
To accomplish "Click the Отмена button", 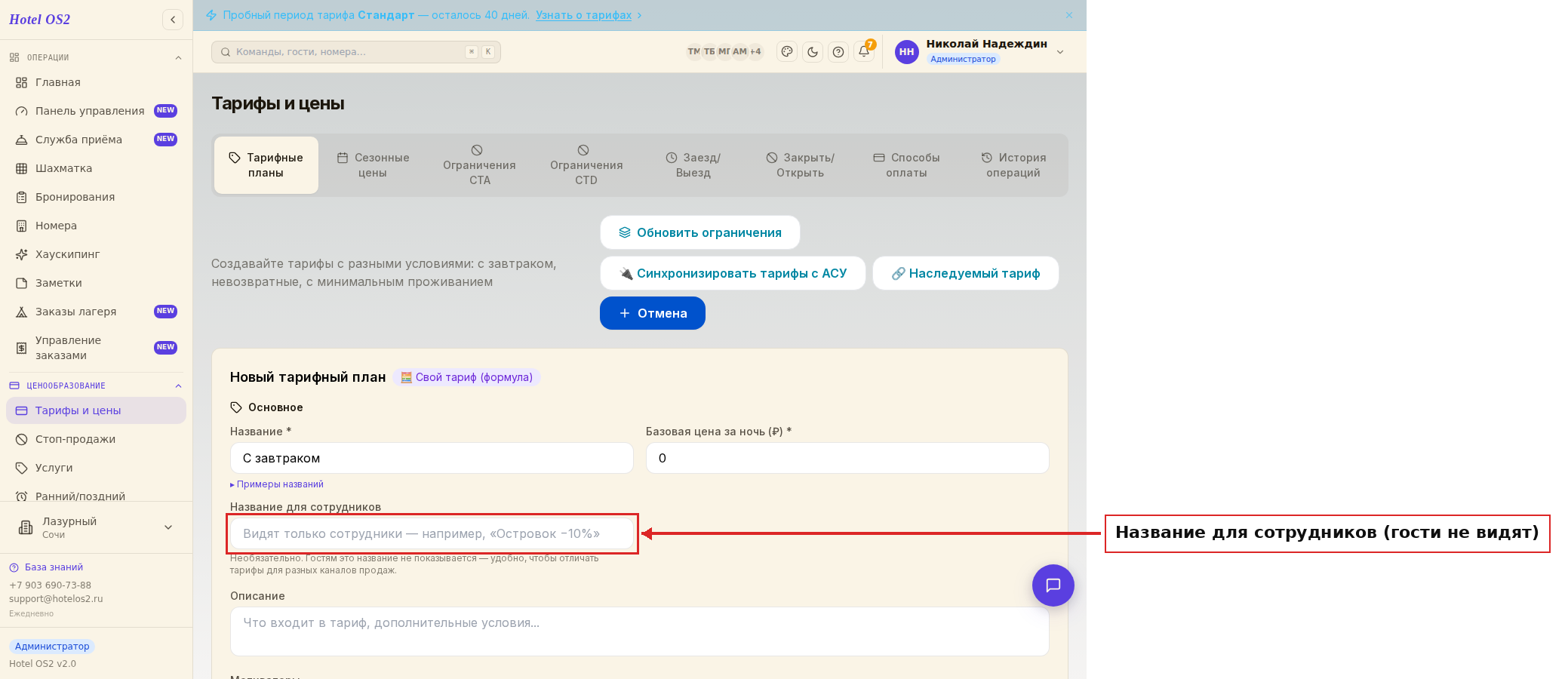I will click(x=653, y=313).
